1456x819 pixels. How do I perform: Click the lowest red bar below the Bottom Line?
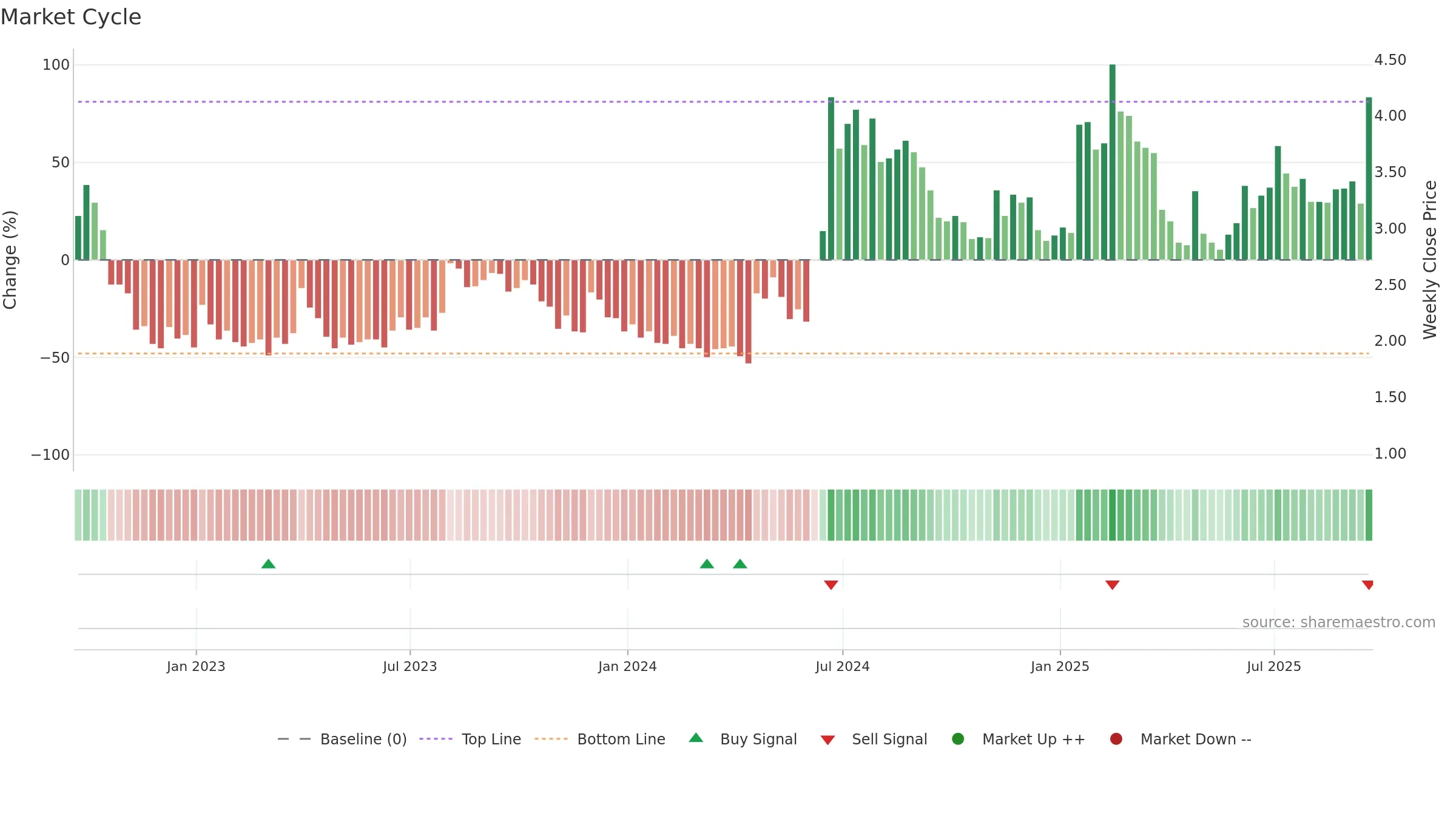click(748, 312)
